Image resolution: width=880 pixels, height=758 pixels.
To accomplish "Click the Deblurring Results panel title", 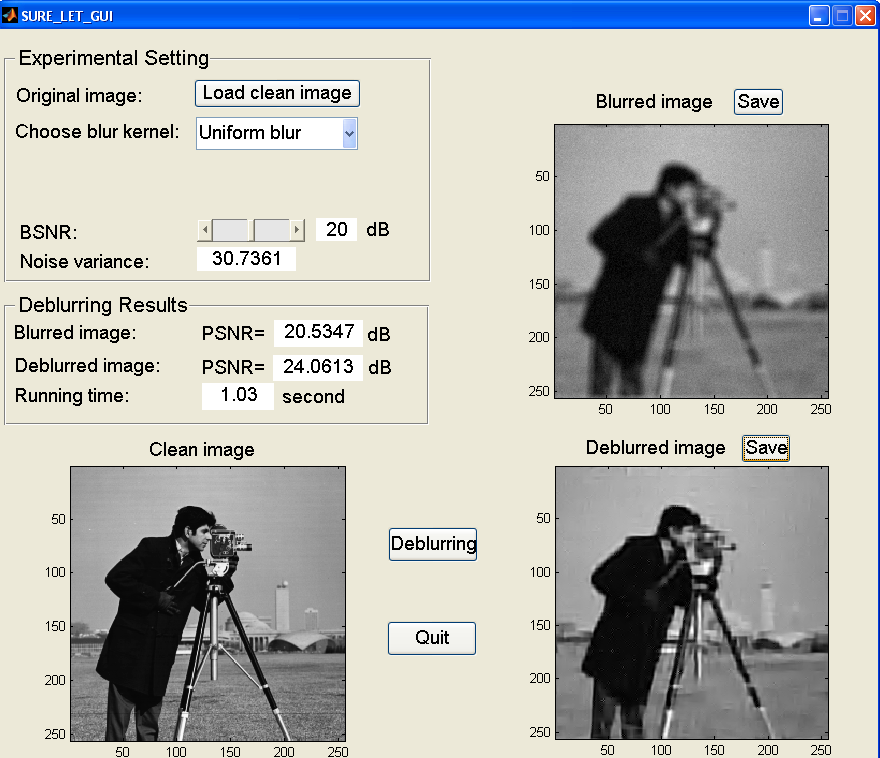I will pyautogui.click(x=103, y=305).
